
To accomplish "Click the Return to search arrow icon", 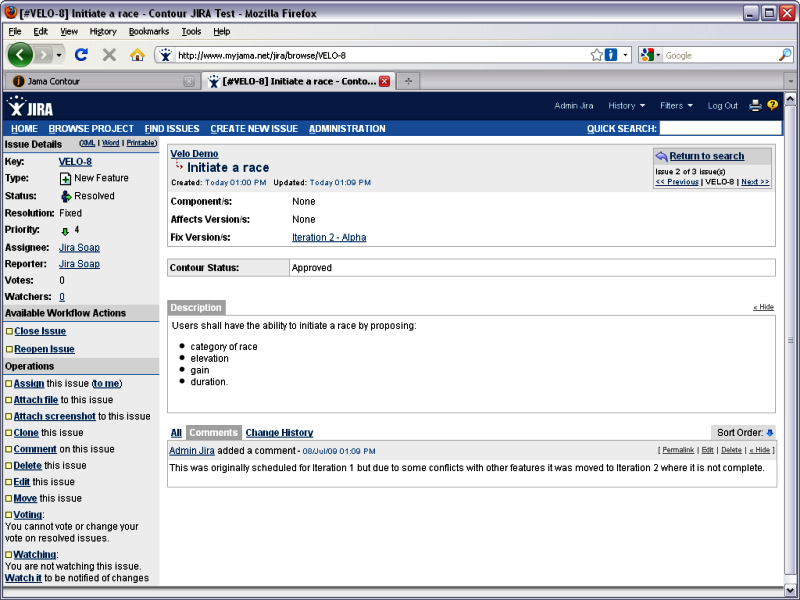I will point(661,156).
